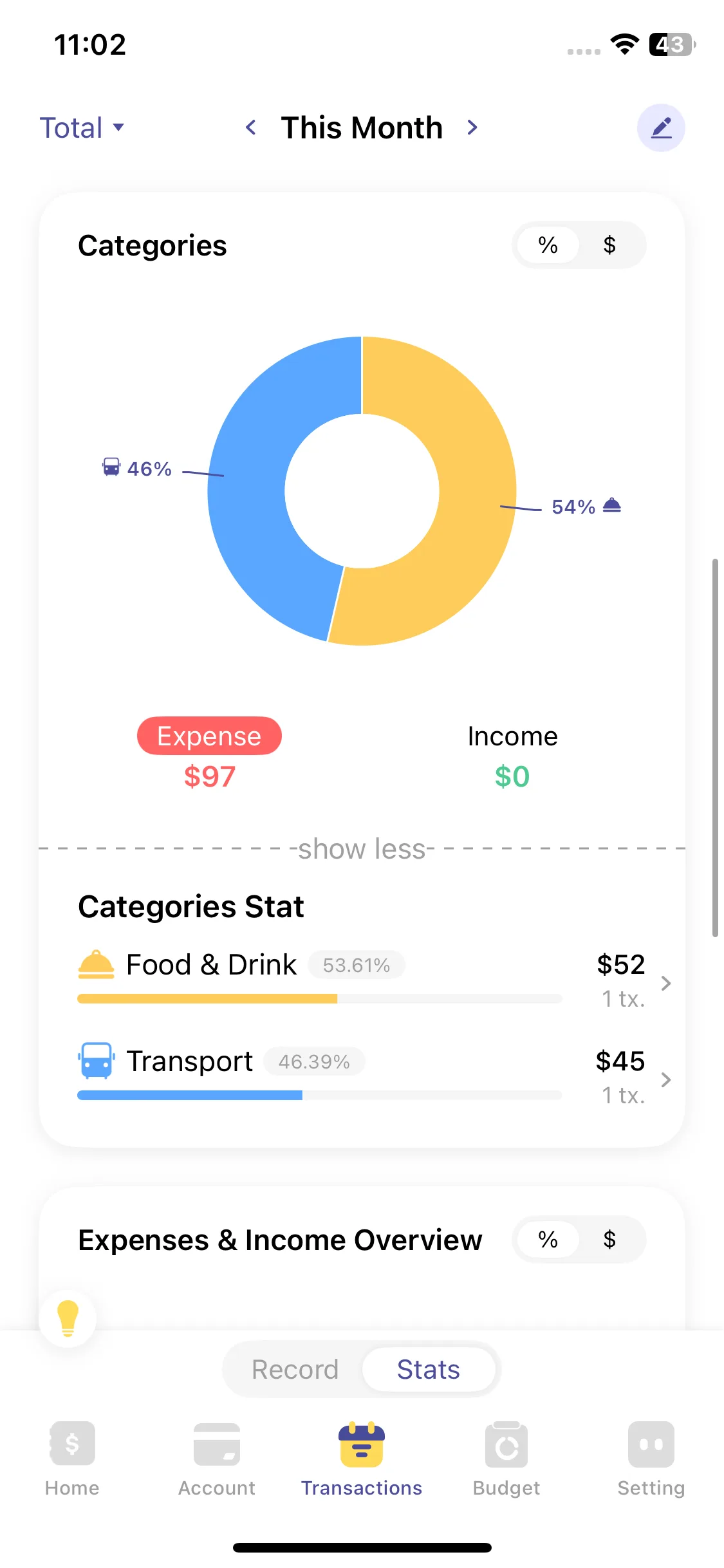Tap the lightbulb tips icon
The width and height of the screenshot is (724, 1568).
click(68, 1318)
